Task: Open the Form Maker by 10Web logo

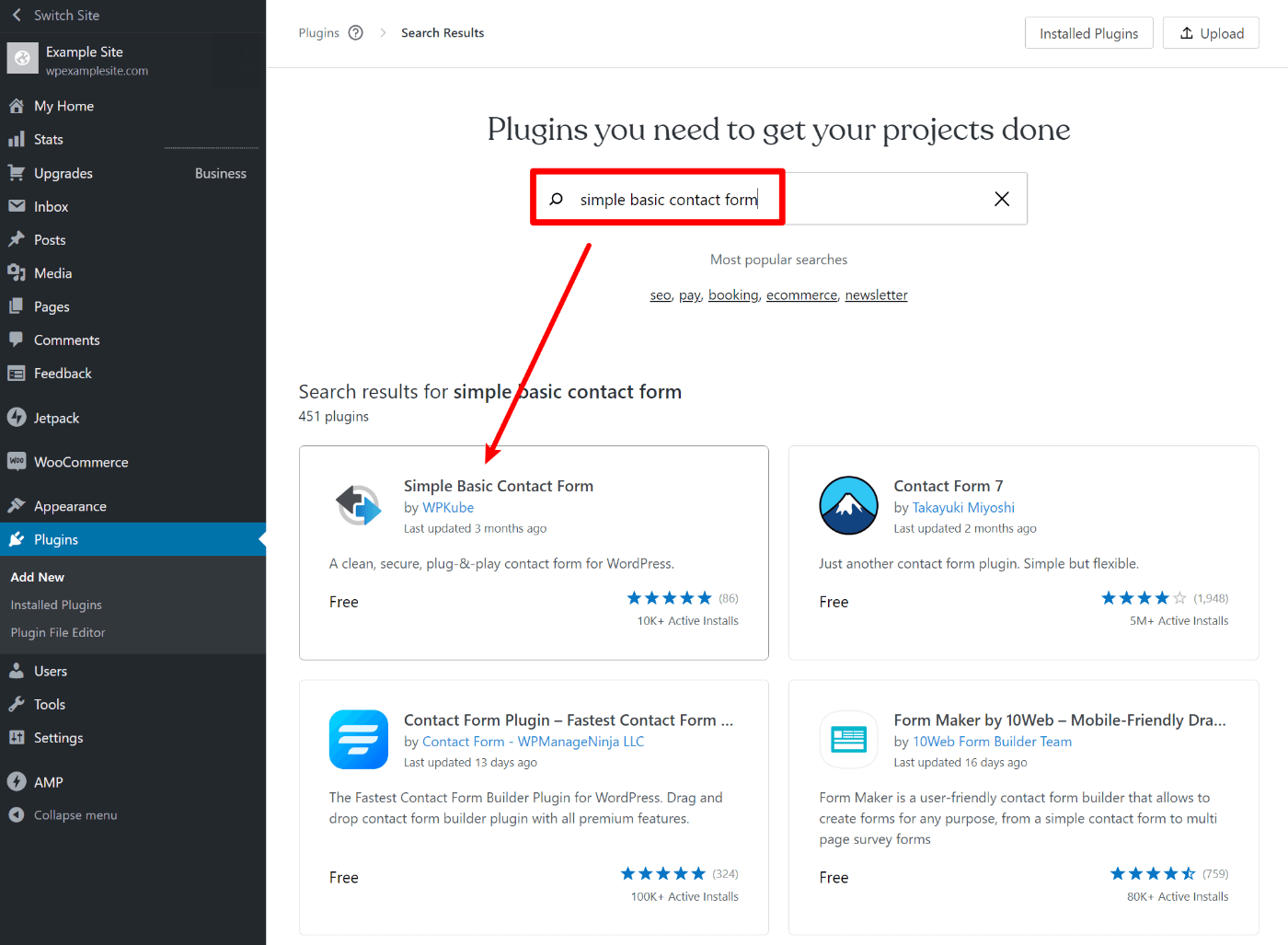Action: [x=848, y=739]
